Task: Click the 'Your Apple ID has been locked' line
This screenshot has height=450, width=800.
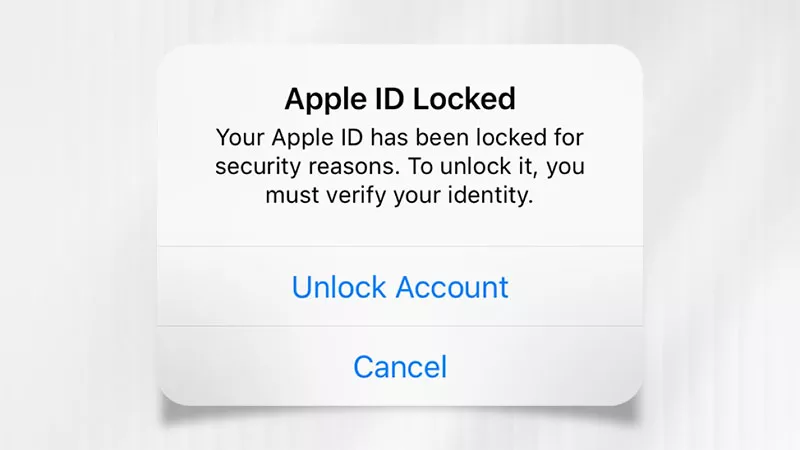Action: (x=399, y=138)
